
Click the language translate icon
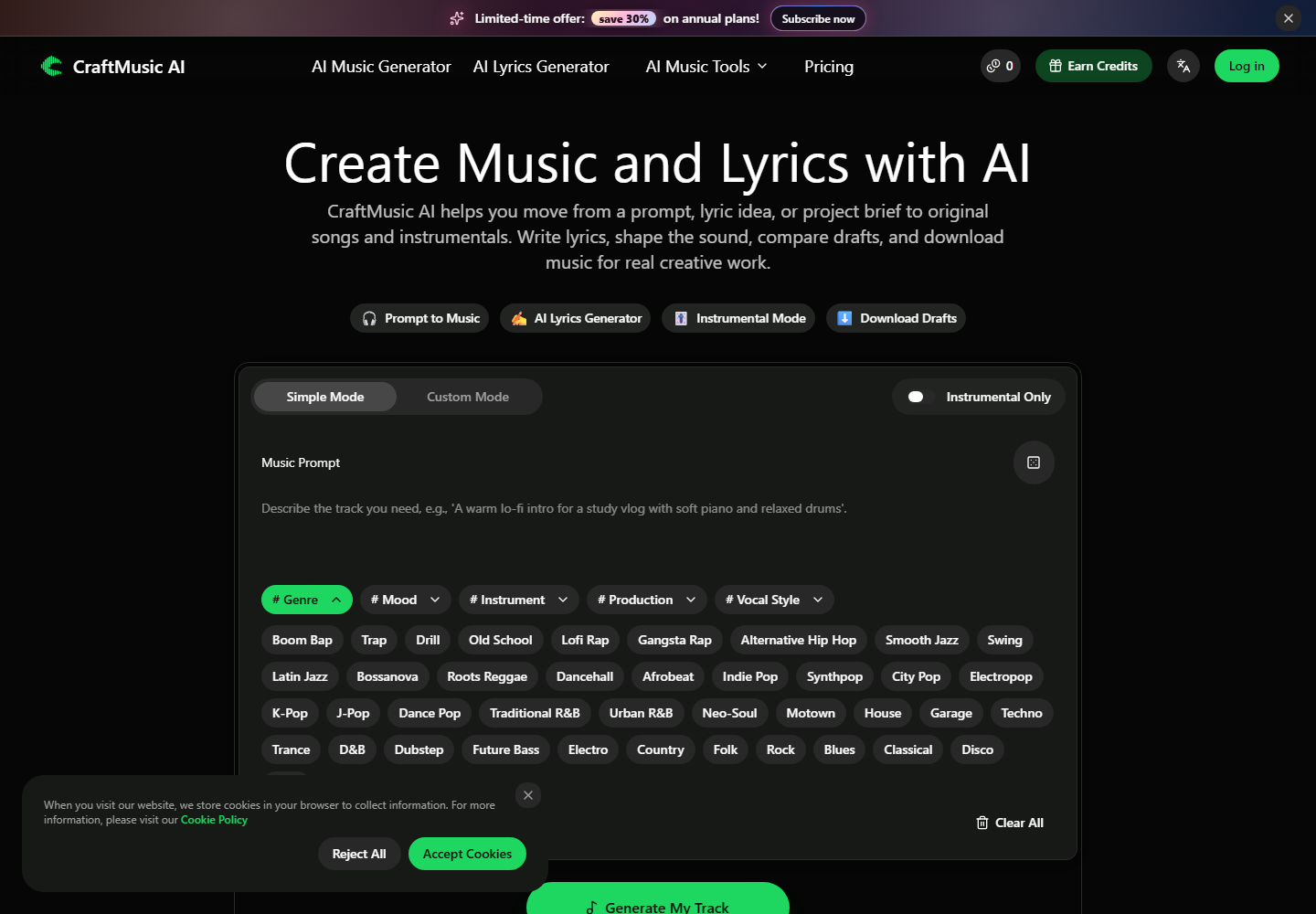pos(1183,66)
